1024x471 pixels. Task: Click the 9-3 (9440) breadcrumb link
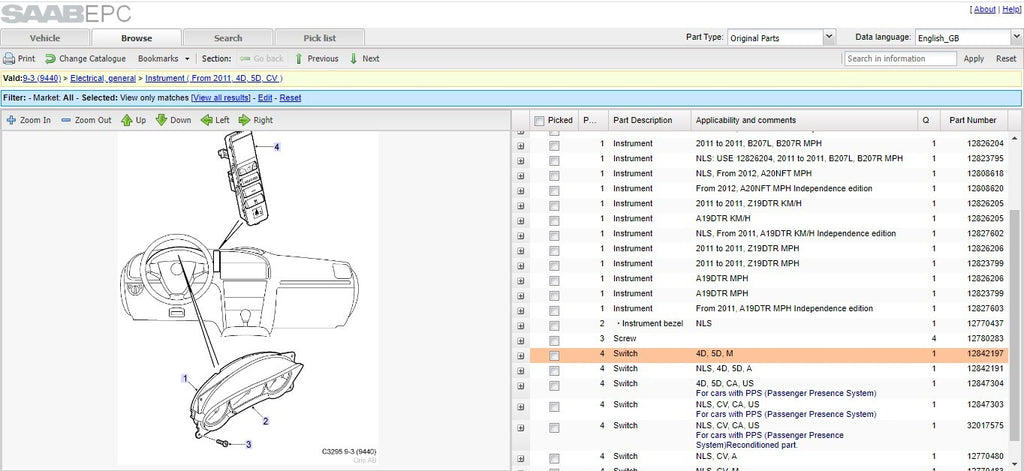(x=42, y=78)
